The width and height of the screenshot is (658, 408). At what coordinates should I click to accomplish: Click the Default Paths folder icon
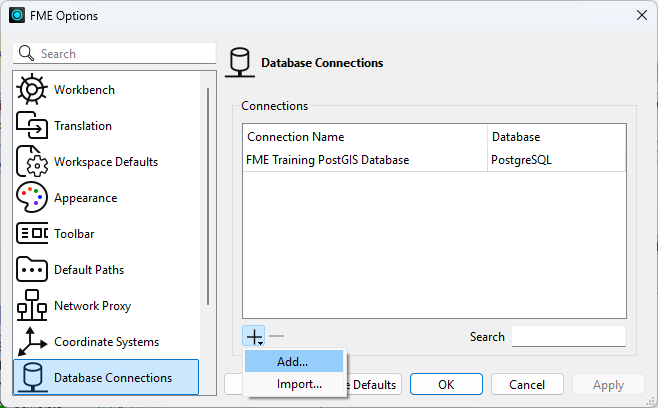(32, 269)
